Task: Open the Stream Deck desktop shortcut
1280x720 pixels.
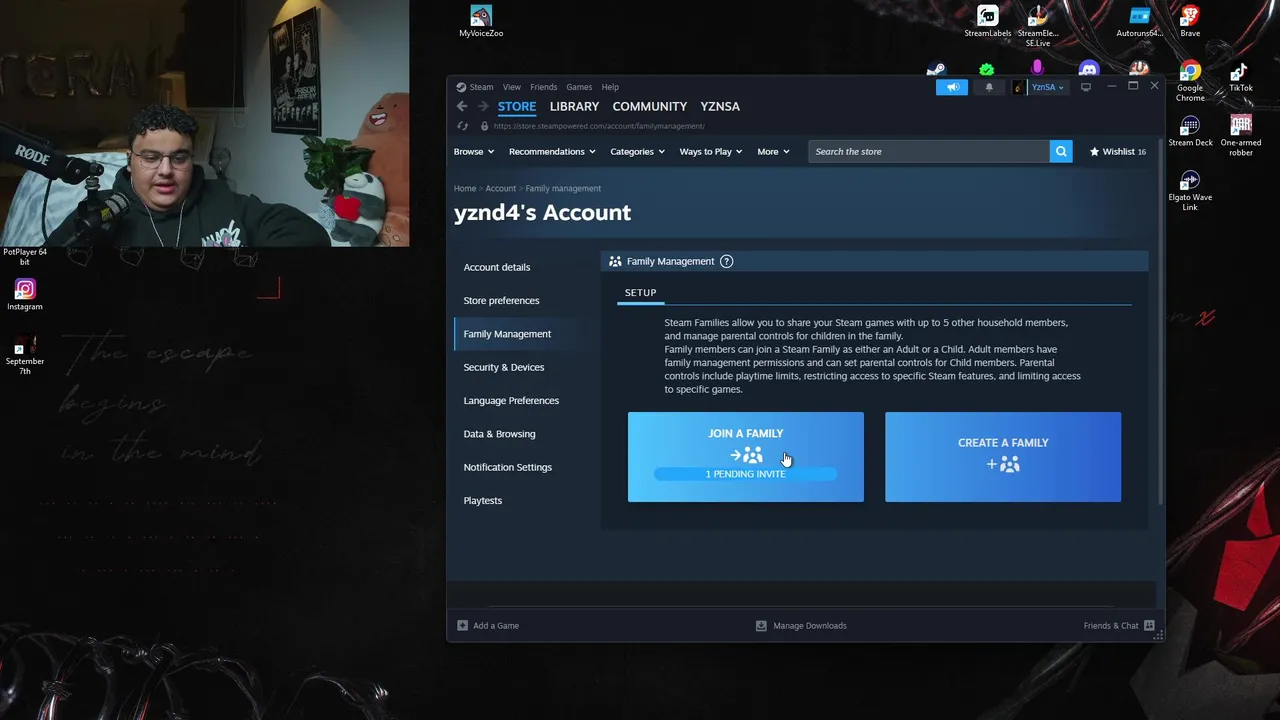Action: [1190, 132]
